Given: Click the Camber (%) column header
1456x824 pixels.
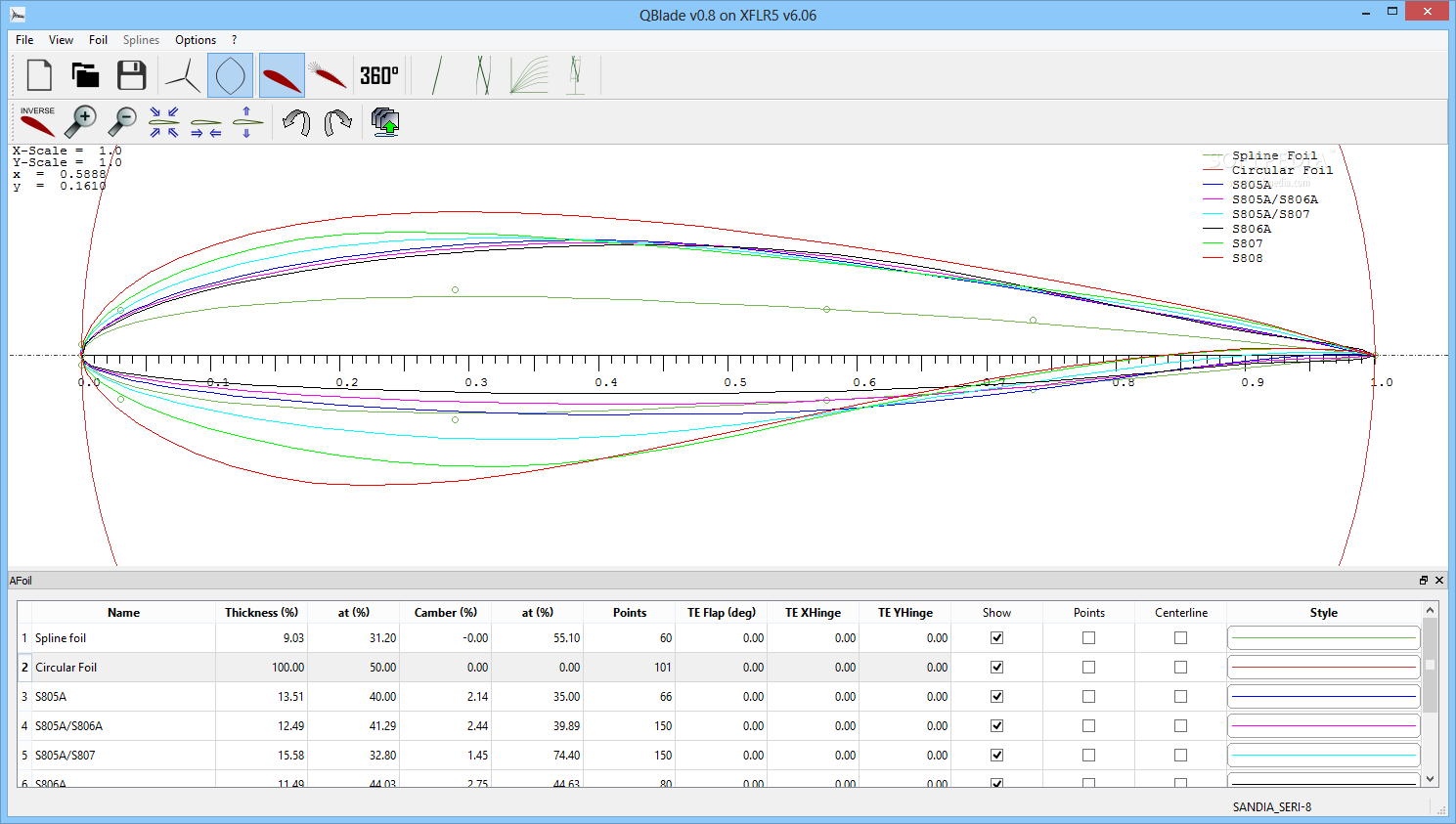Looking at the screenshot, I should 445,613.
